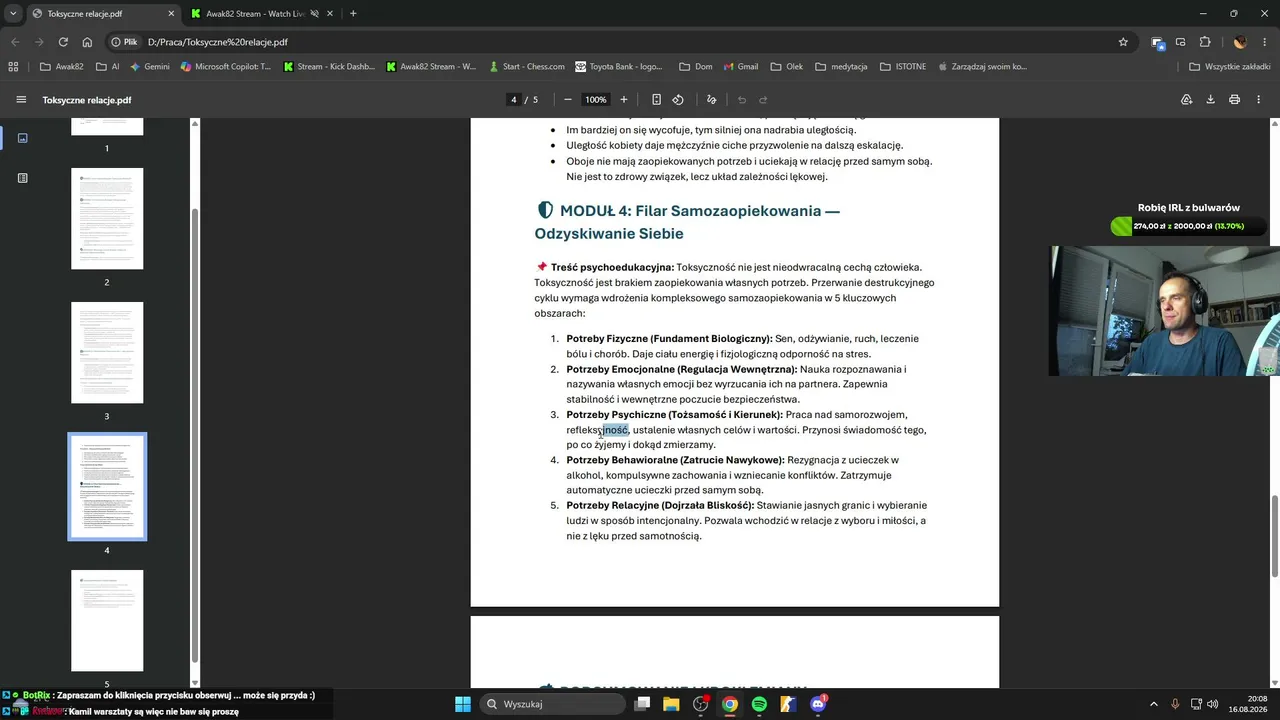The image size is (1280, 720).
Task: Open the Start - Chess.com bookmark
Action: [x=527, y=67]
